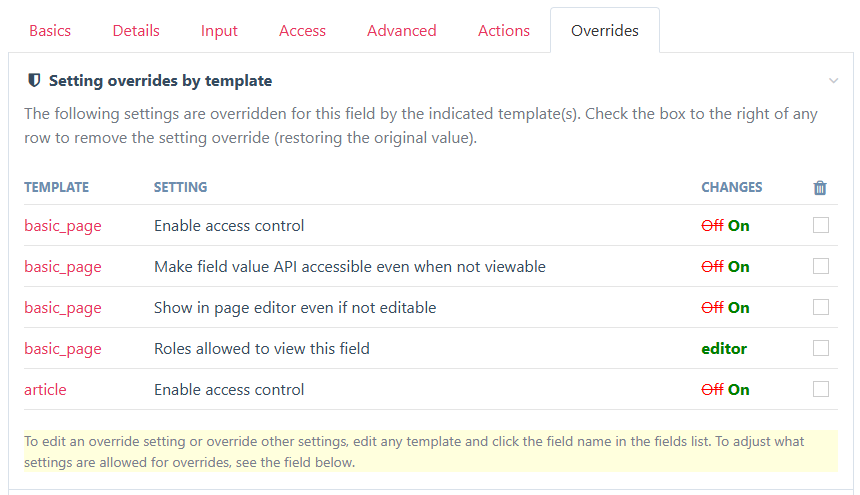Go to the Input tab
Viewport: 860px width, 495px height.
[219, 31]
